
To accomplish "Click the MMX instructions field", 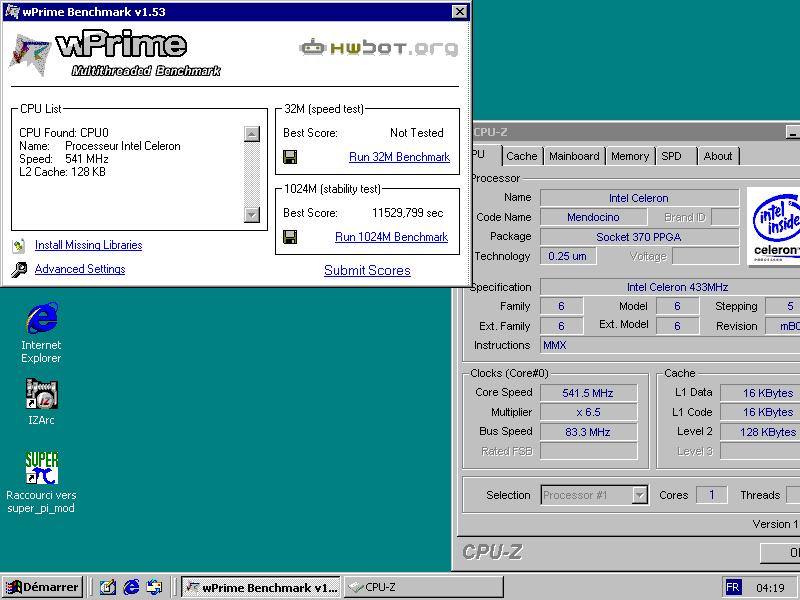I will (670, 345).
